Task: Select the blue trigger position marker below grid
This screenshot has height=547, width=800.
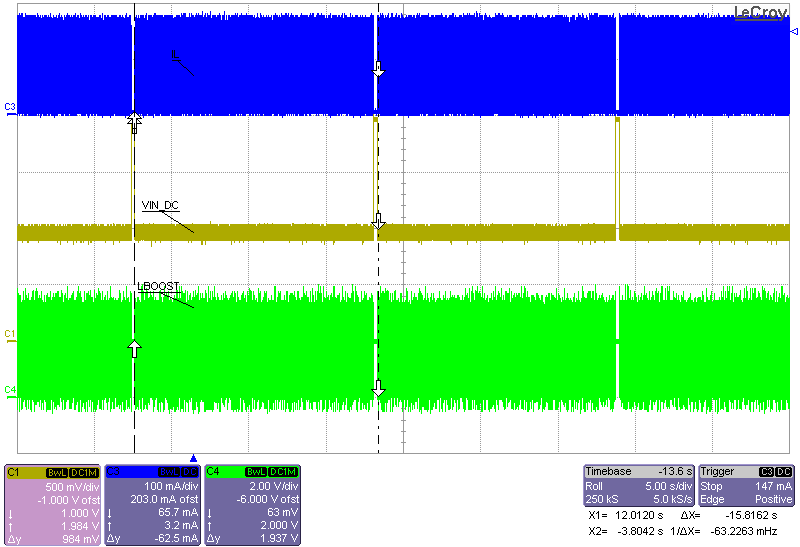Action: (193, 458)
